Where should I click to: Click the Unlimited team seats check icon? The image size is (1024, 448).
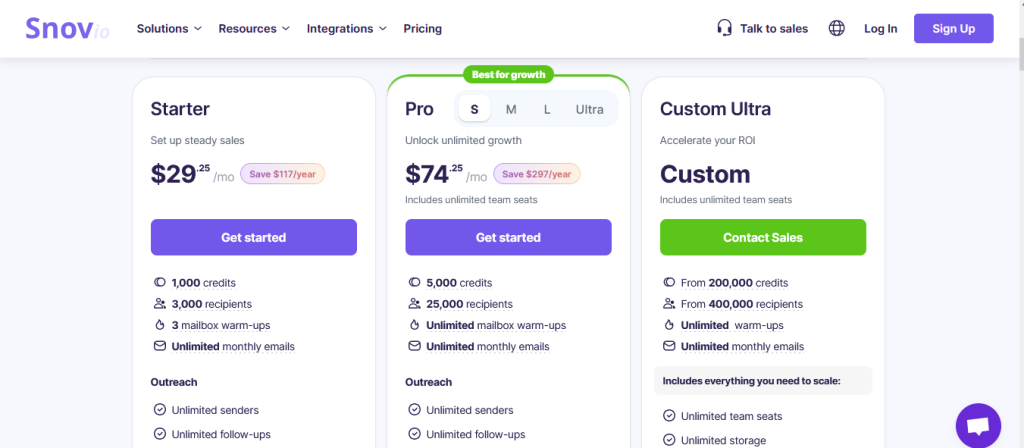point(669,416)
